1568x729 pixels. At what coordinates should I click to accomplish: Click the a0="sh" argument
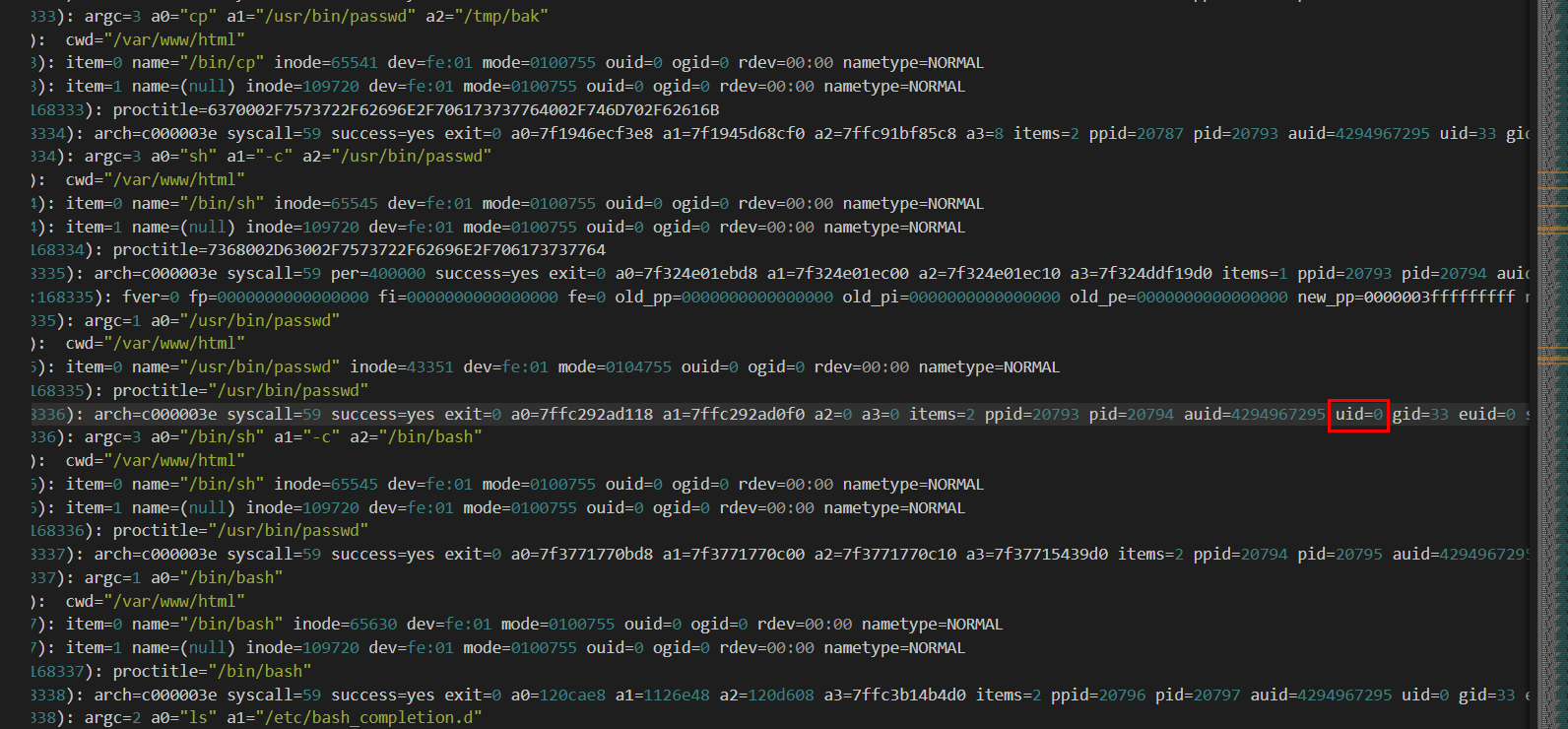pyautogui.click(x=184, y=156)
